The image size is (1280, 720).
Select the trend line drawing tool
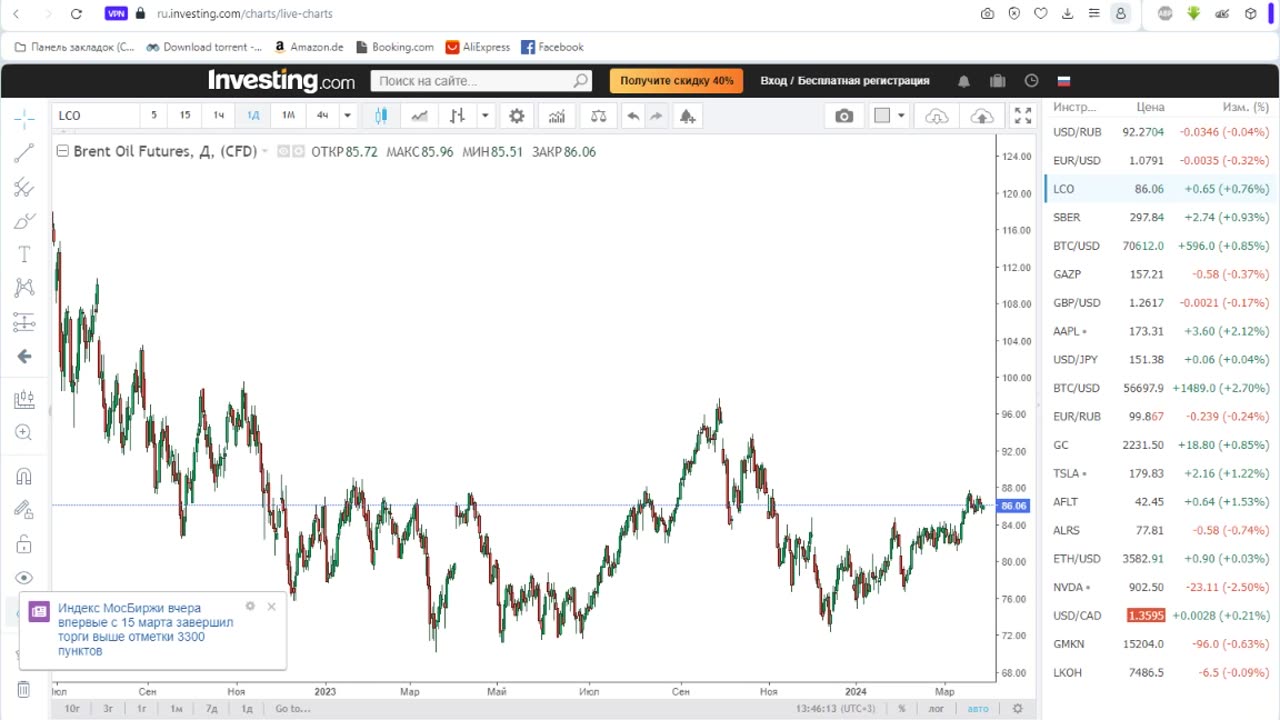(x=24, y=153)
